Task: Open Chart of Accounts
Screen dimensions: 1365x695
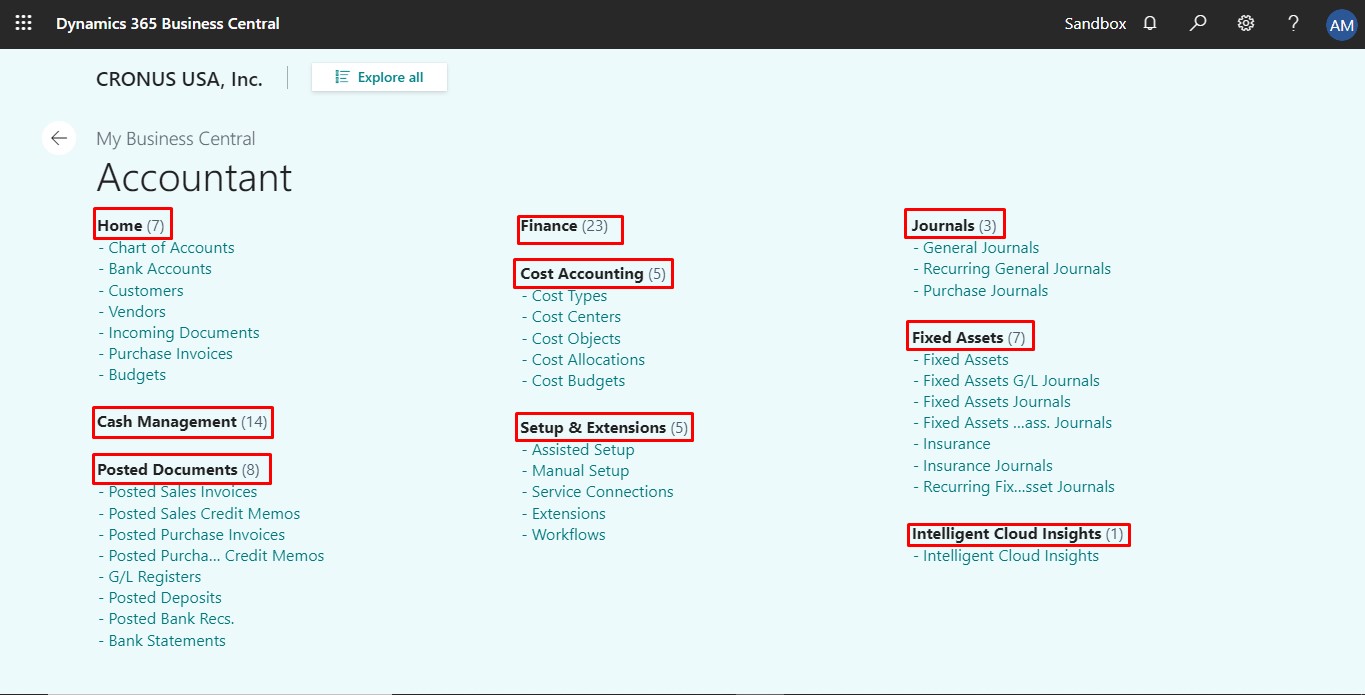Action: tap(171, 248)
